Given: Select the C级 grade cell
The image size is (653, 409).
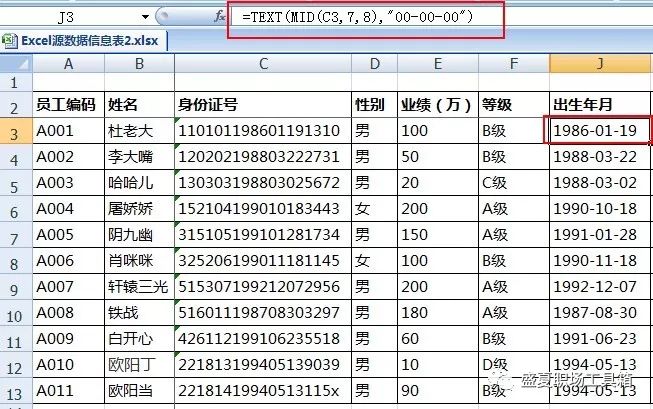Looking at the screenshot, I should pyautogui.click(x=514, y=183).
